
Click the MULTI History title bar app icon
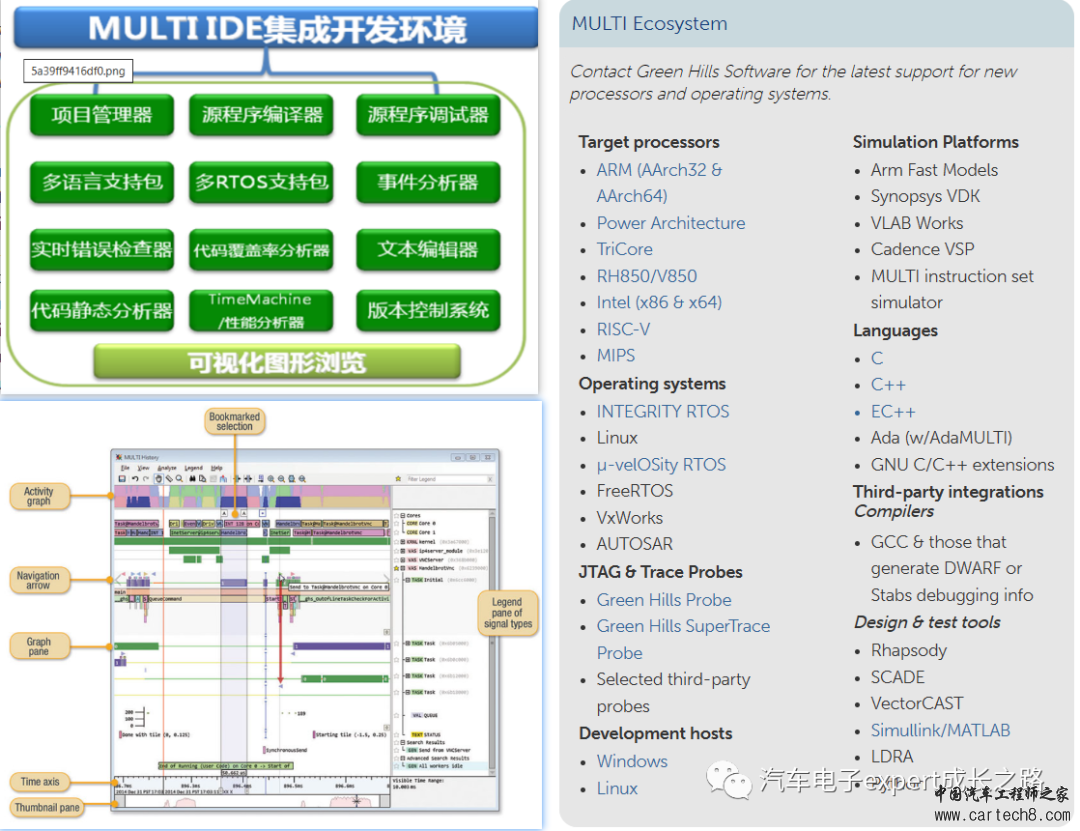click(x=118, y=457)
